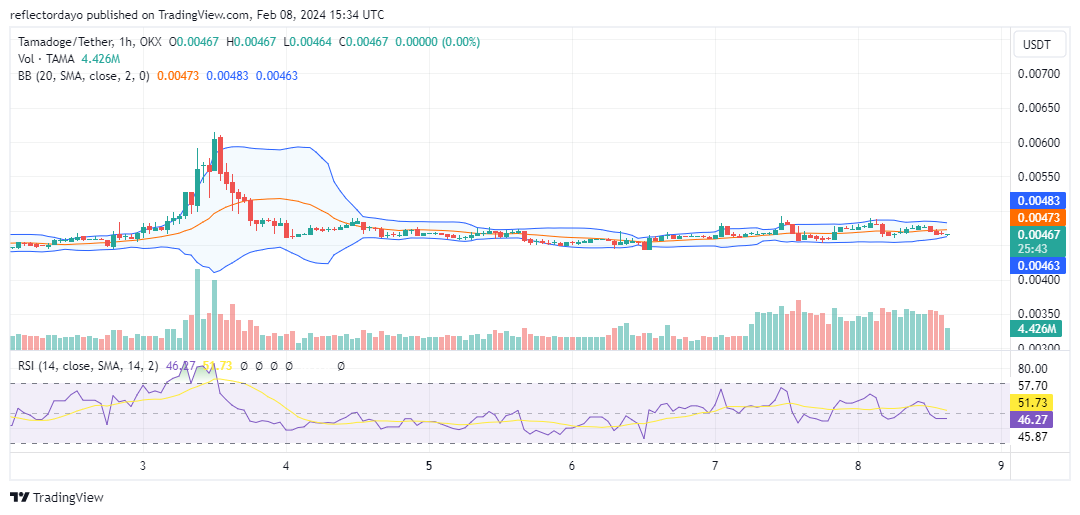Click the Vol · TAMA indicator label
The width and height of the screenshot is (1080, 515).
(47, 59)
